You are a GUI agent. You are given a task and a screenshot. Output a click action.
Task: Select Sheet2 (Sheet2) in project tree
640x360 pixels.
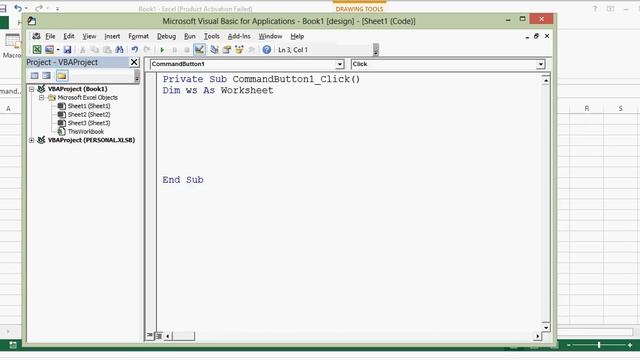click(x=89, y=115)
